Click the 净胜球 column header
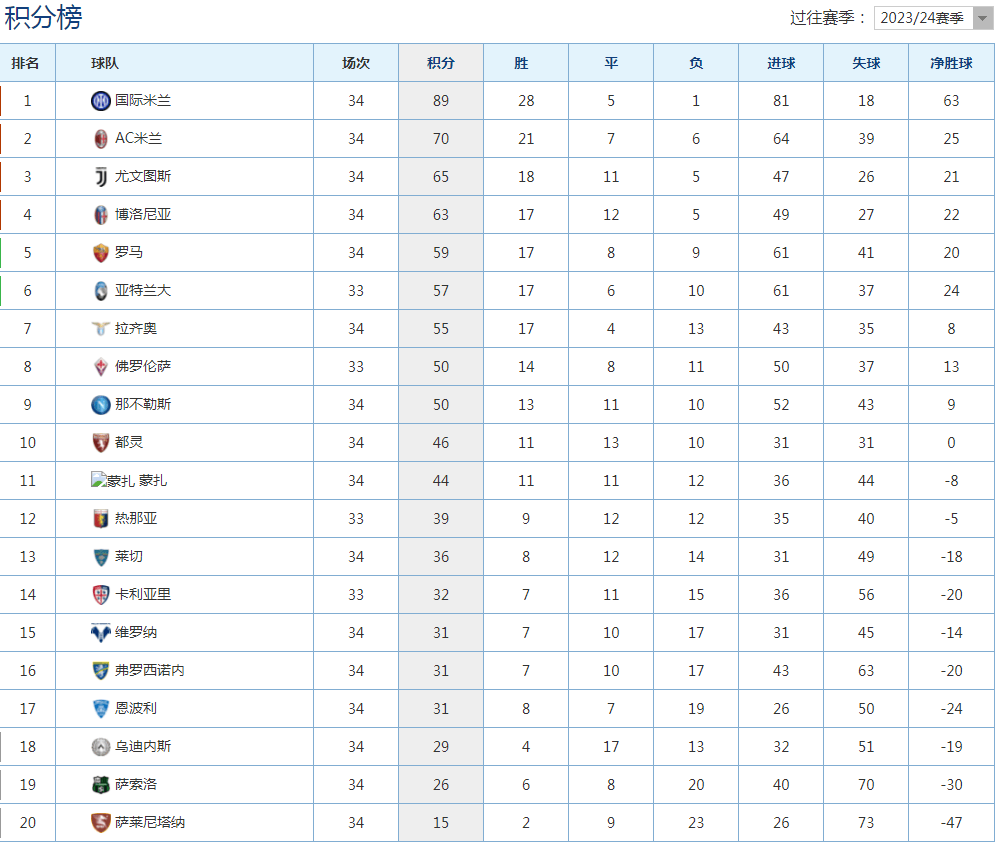 951,63
